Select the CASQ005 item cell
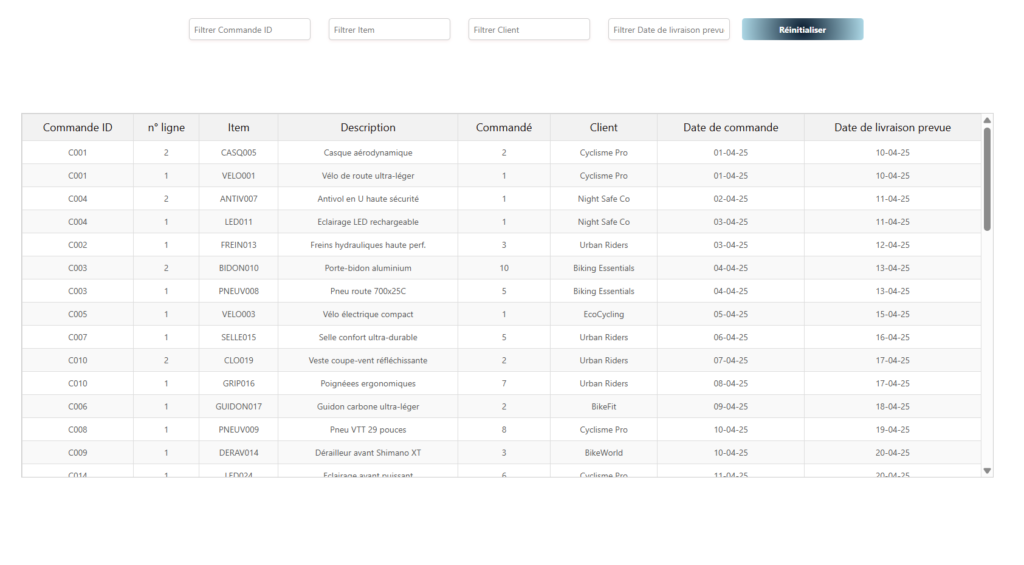Screen dimensions: 1024x565 (238, 153)
